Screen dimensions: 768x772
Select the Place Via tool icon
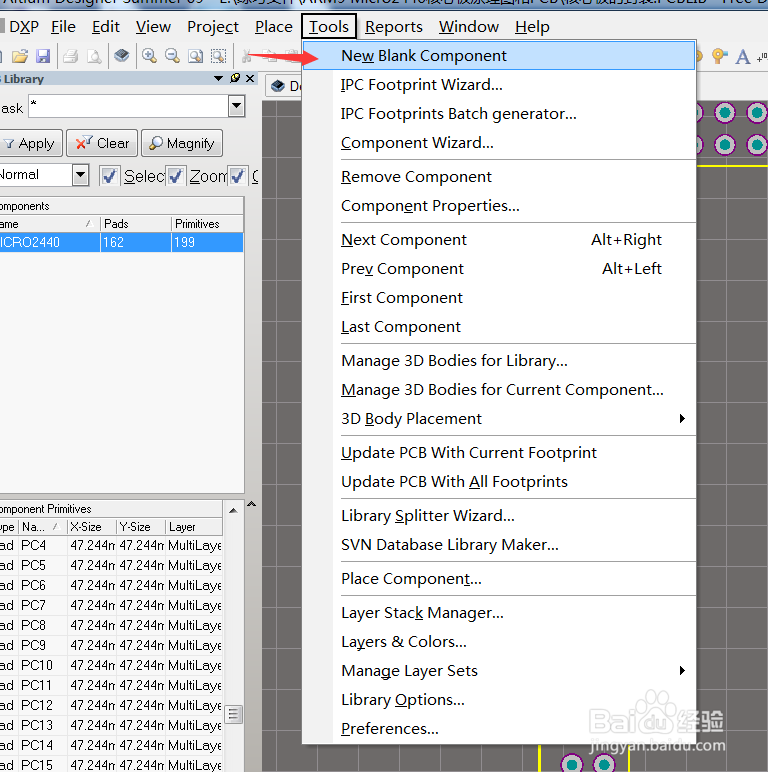click(x=719, y=56)
